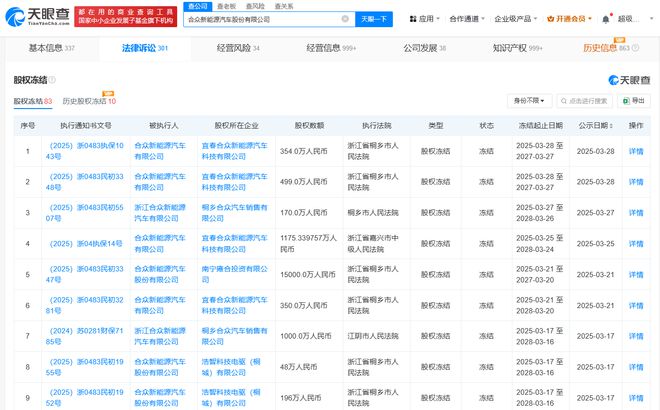660x410 pixels.
Task: Click 15000.0万人民币 amount cell
Action: [x=308, y=274]
